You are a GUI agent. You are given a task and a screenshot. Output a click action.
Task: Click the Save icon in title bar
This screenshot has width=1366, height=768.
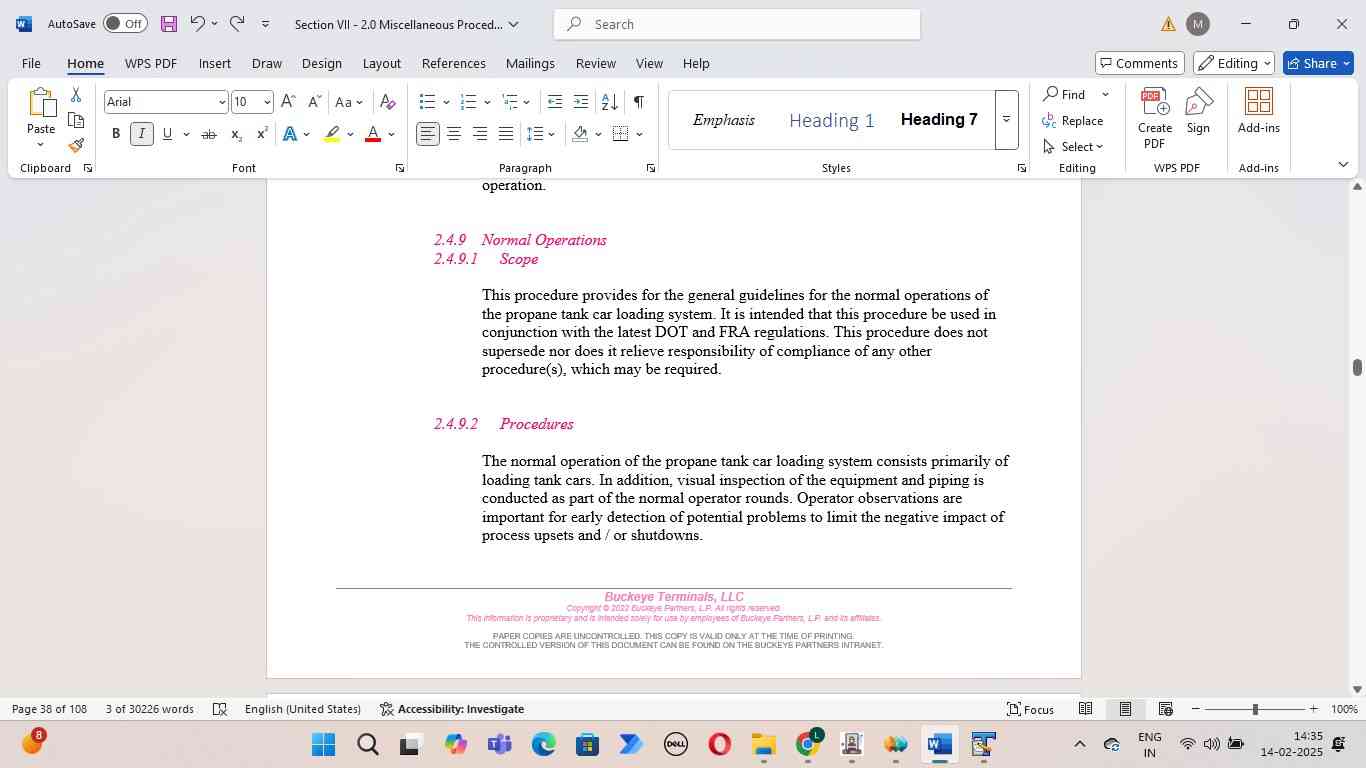pyautogui.click(x=168, y=24)
